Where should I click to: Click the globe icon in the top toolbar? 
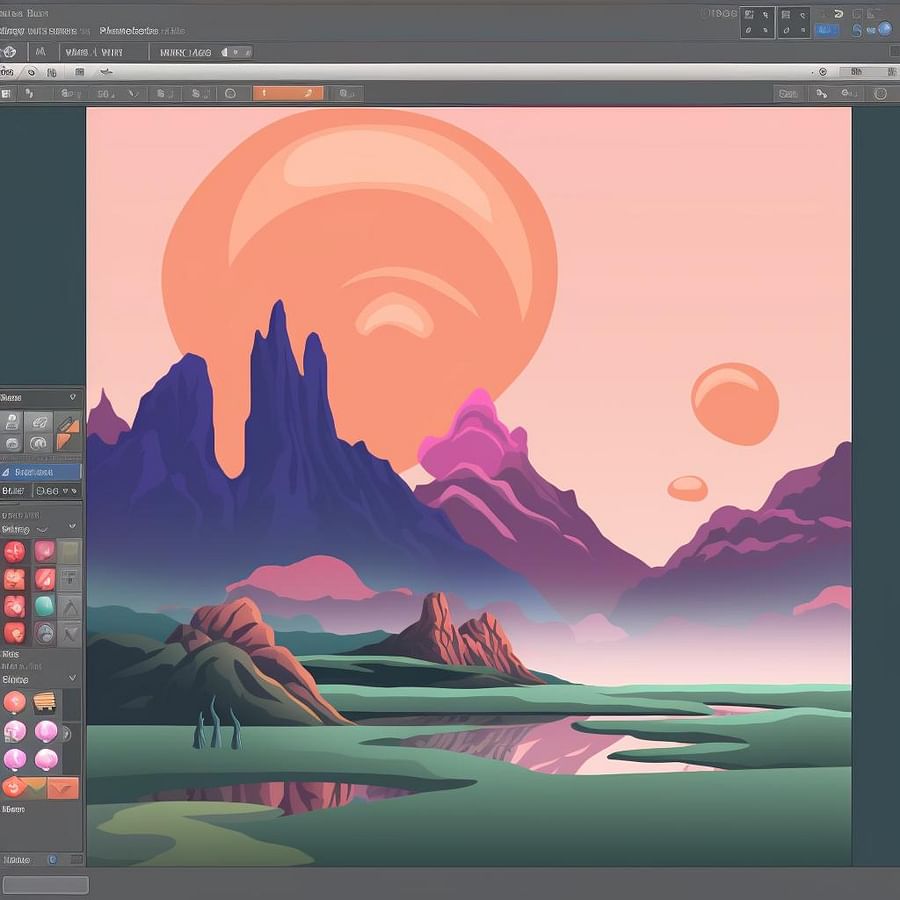(x=9, y=52)
